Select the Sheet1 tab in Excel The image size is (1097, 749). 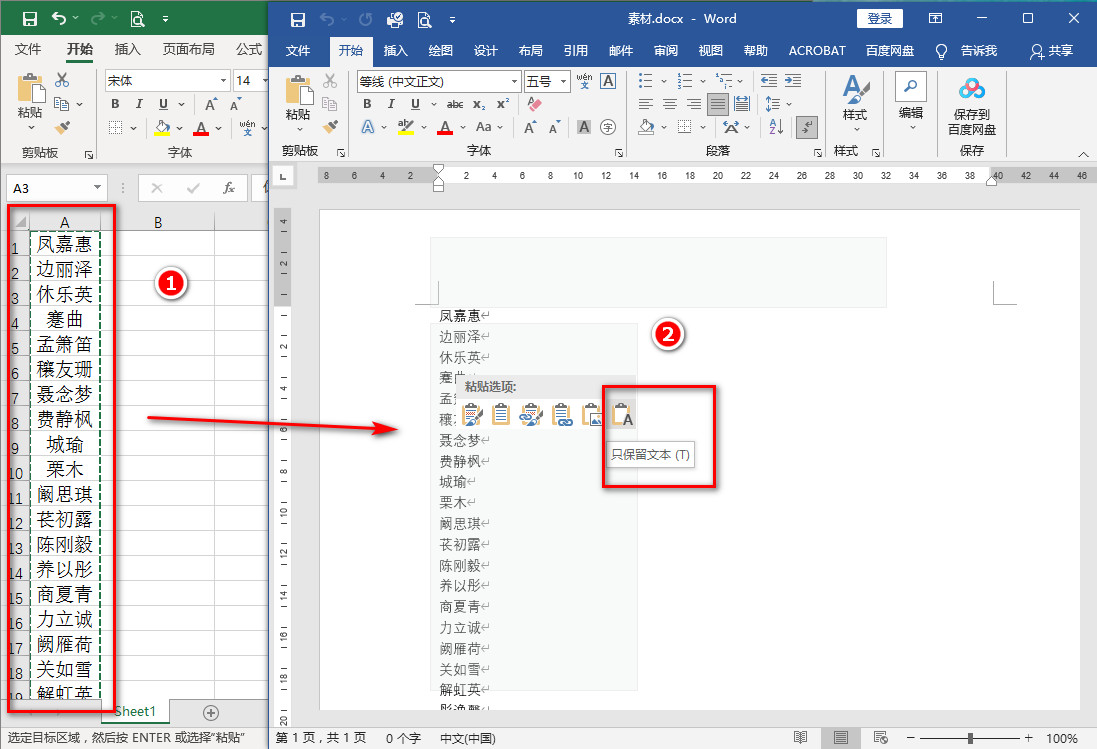[134, 711]
